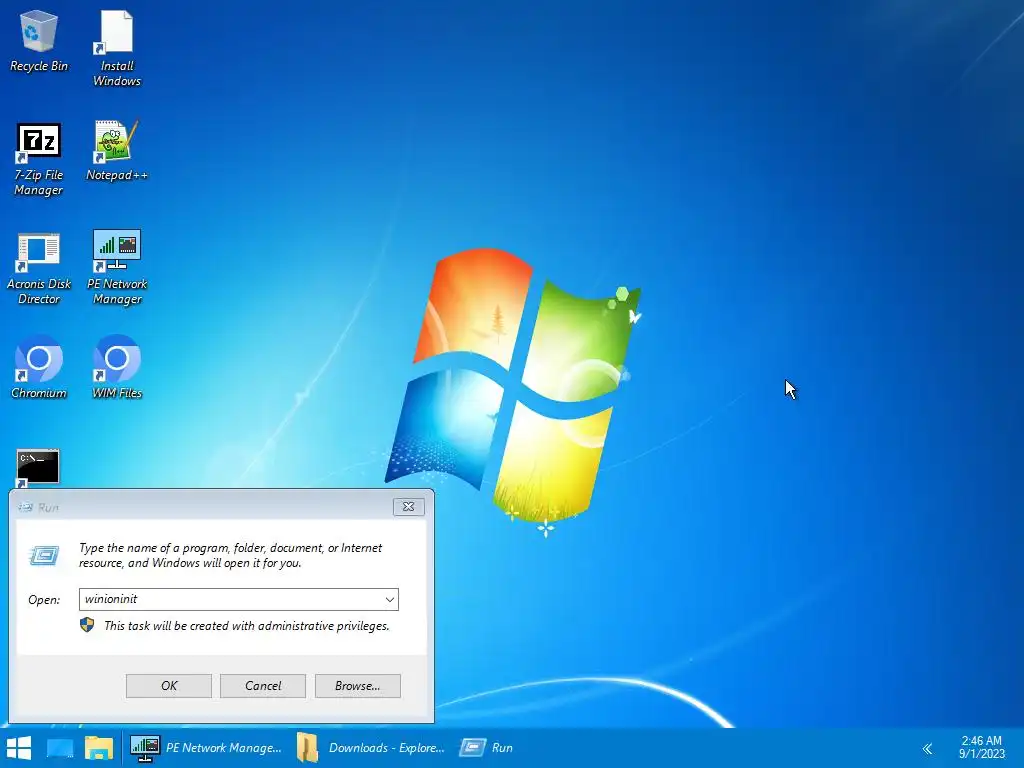
Task: Click the Run dialog title bar icon
Action: (x=25, y=507)
